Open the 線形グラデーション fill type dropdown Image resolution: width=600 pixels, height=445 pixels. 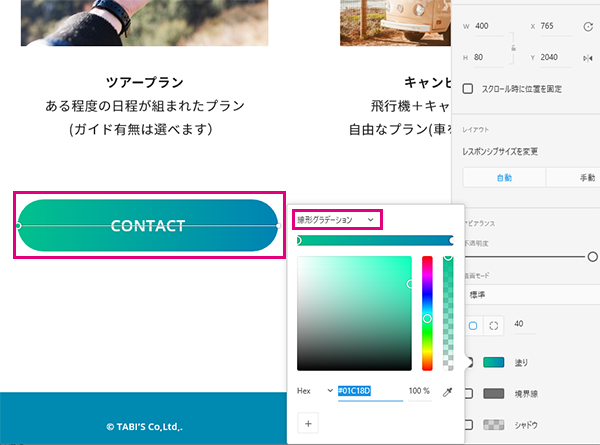coord(336,219)
